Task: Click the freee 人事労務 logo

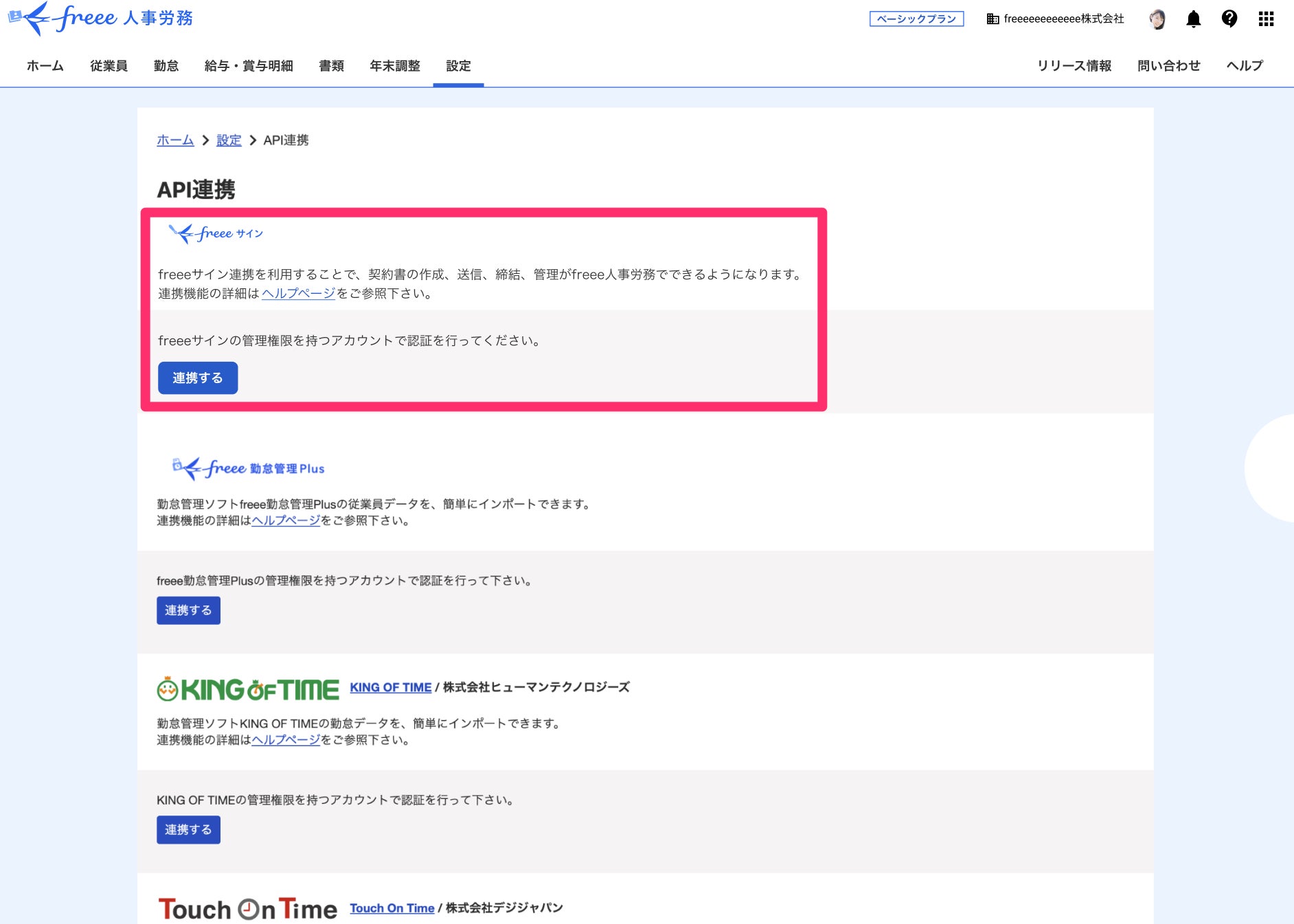Action: click(x=100, y=19)
